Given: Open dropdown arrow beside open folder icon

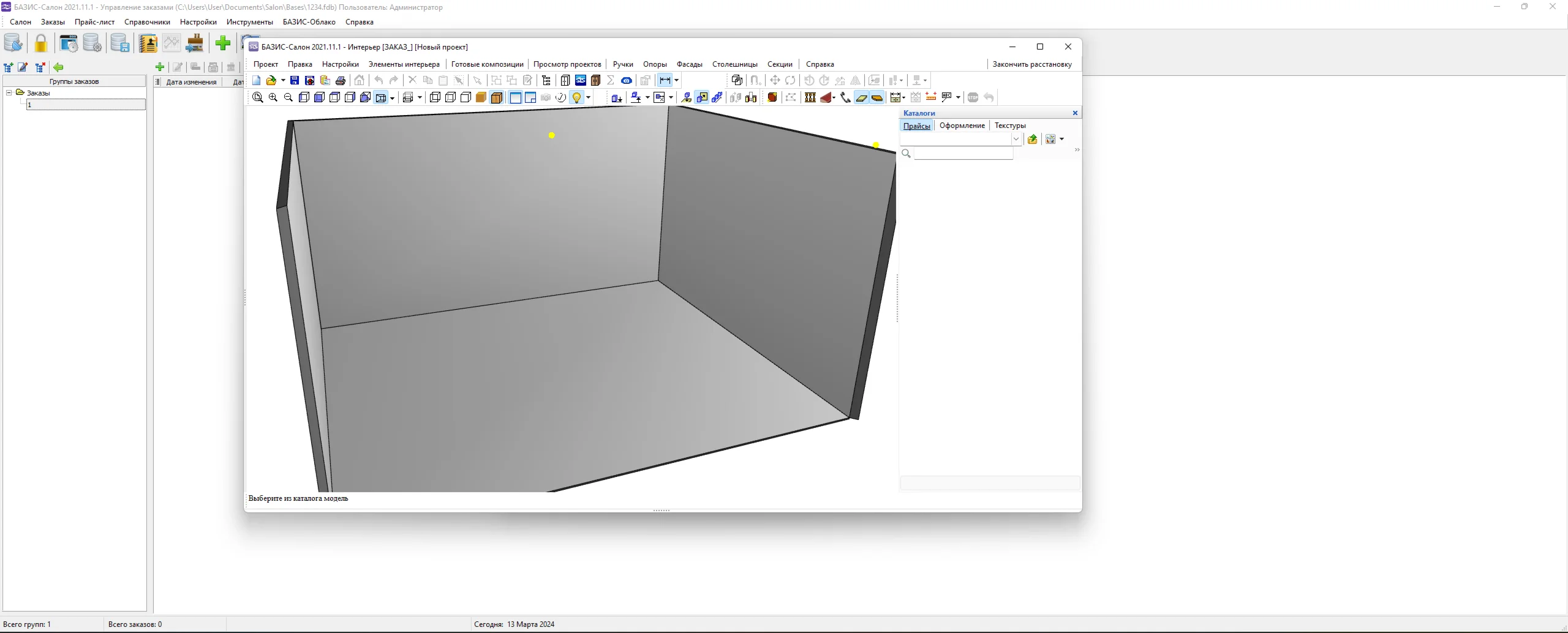Looking at the screenshot, I should [x=283, y=80].
